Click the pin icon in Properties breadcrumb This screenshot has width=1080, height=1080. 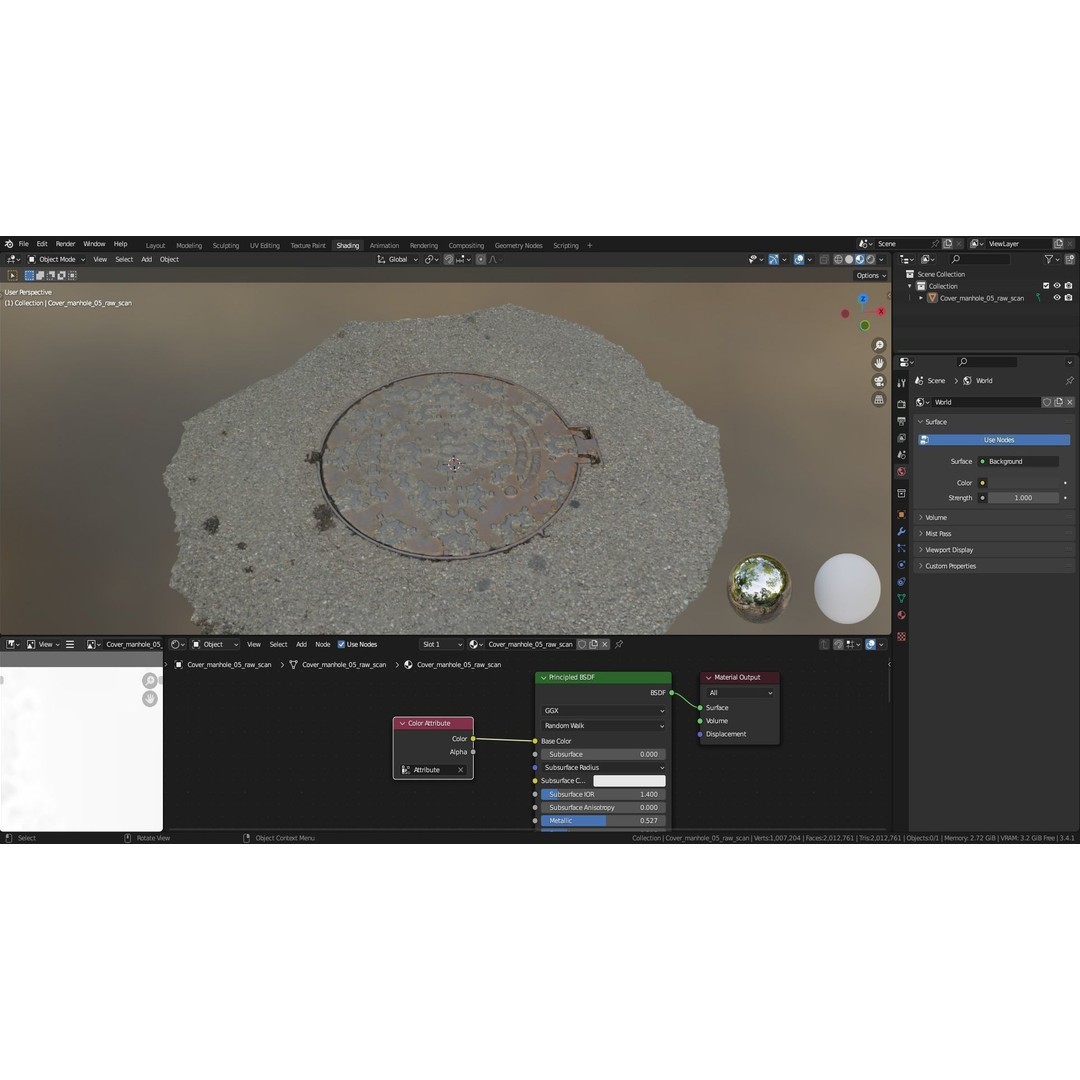tap(1069, 380)
